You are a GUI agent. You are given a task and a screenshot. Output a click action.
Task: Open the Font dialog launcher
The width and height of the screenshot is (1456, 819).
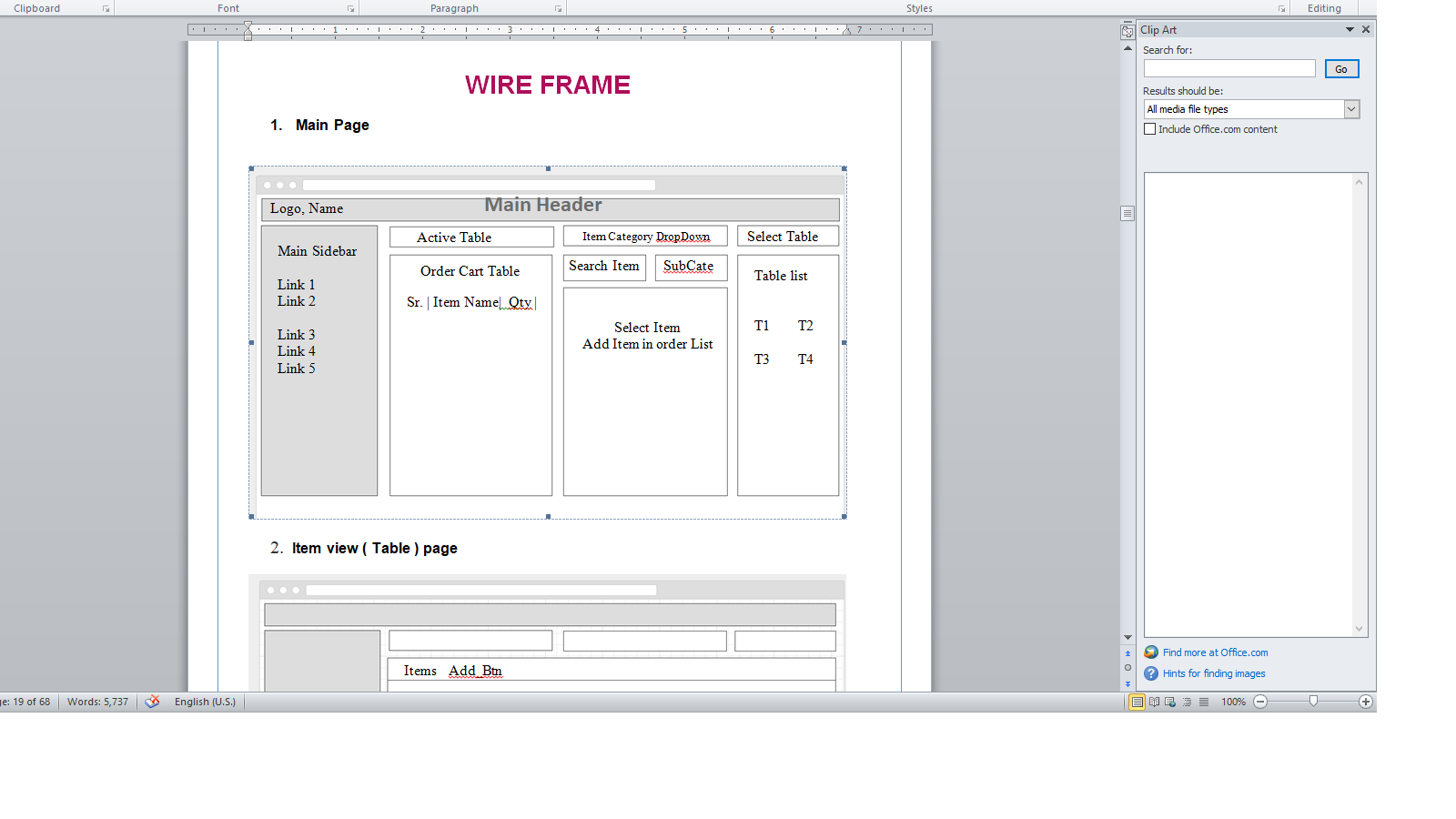[351, 9]
